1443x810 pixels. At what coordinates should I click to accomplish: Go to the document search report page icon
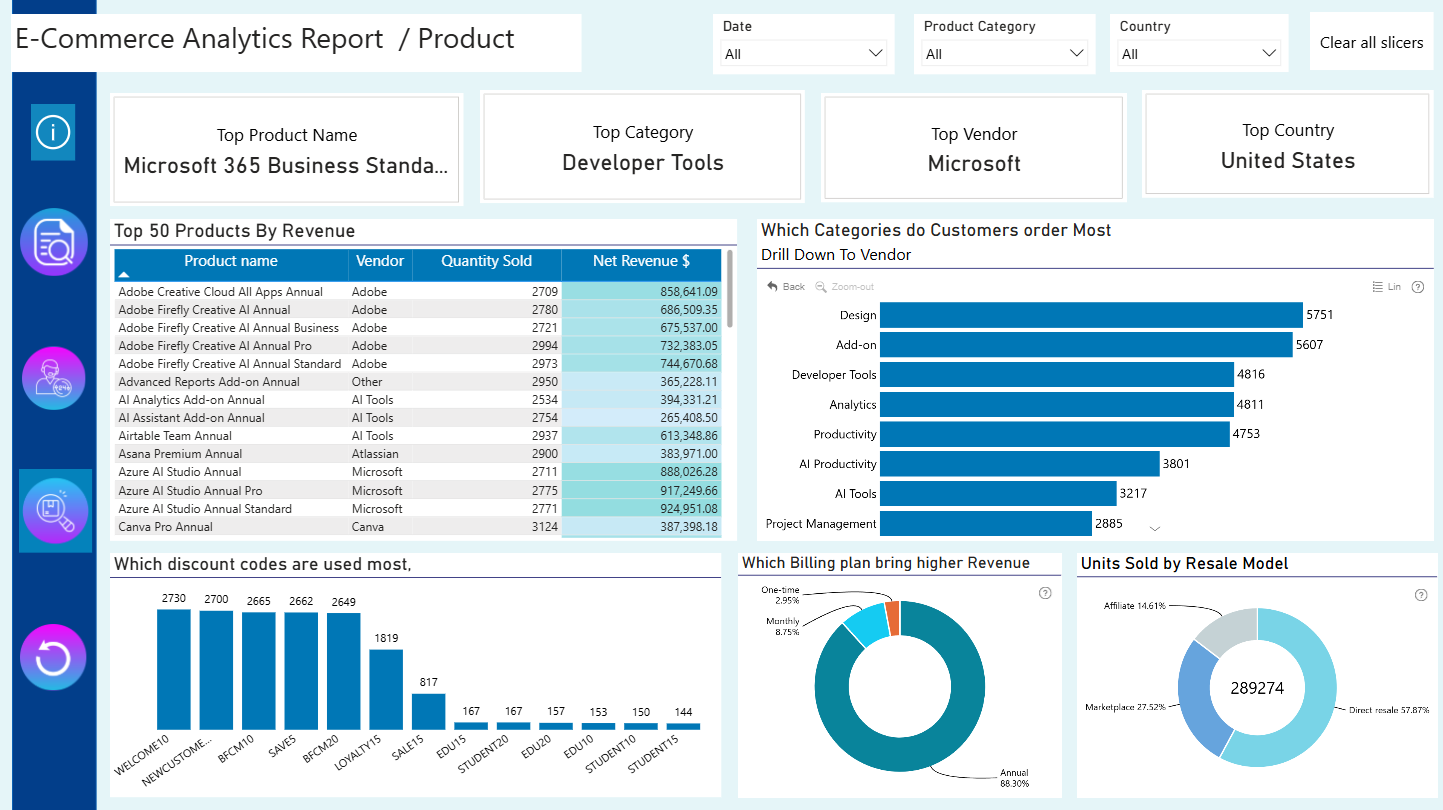point(54,242)
